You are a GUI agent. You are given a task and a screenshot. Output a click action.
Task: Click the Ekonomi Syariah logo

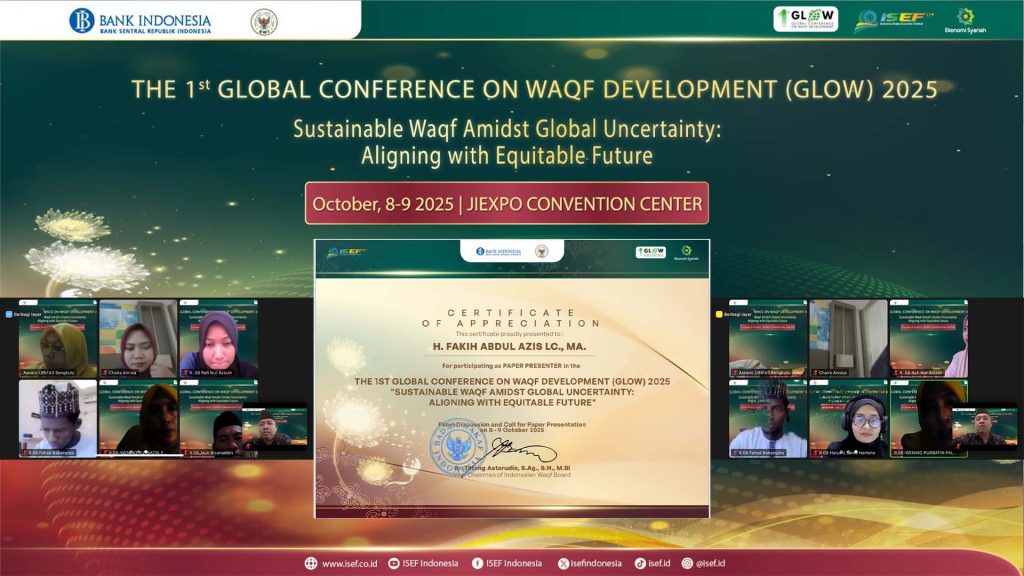coord(965,21)
